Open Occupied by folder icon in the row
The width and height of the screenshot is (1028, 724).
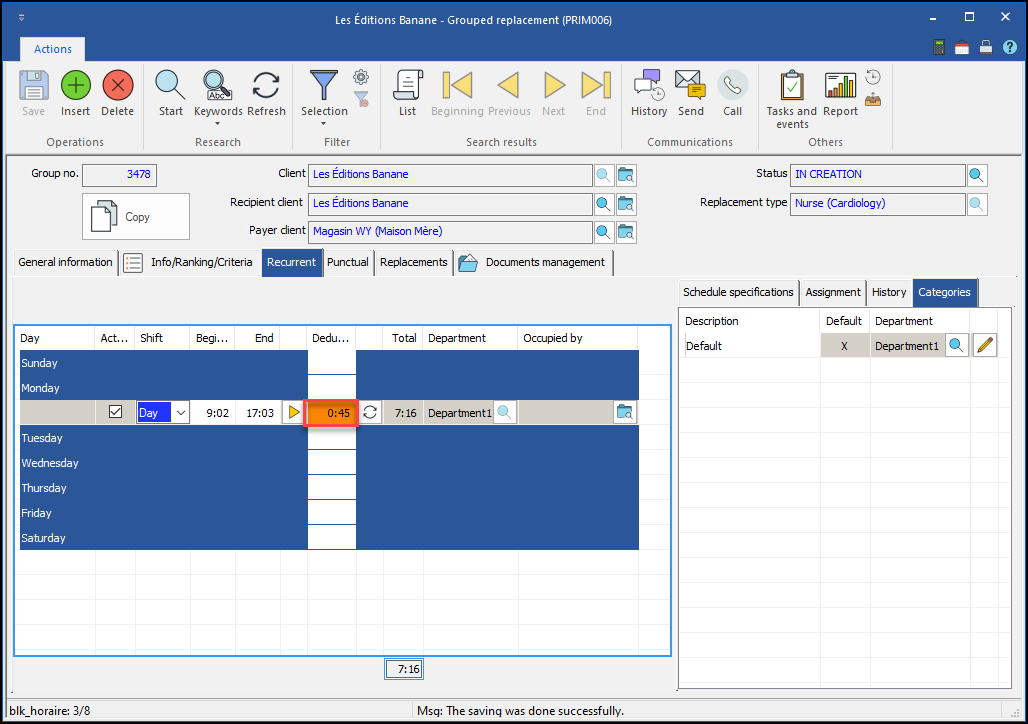(x=625, y=412)
